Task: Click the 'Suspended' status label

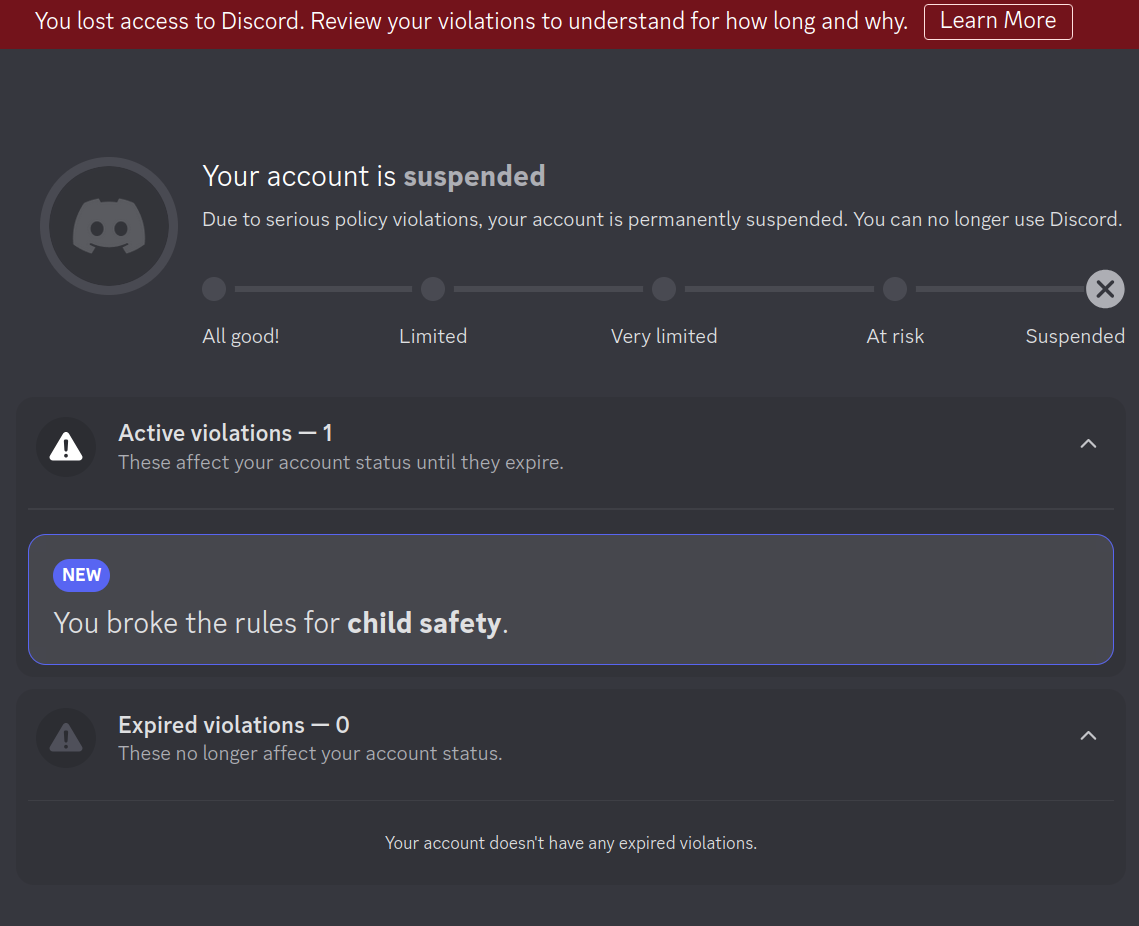Action: coord(1075,336)
